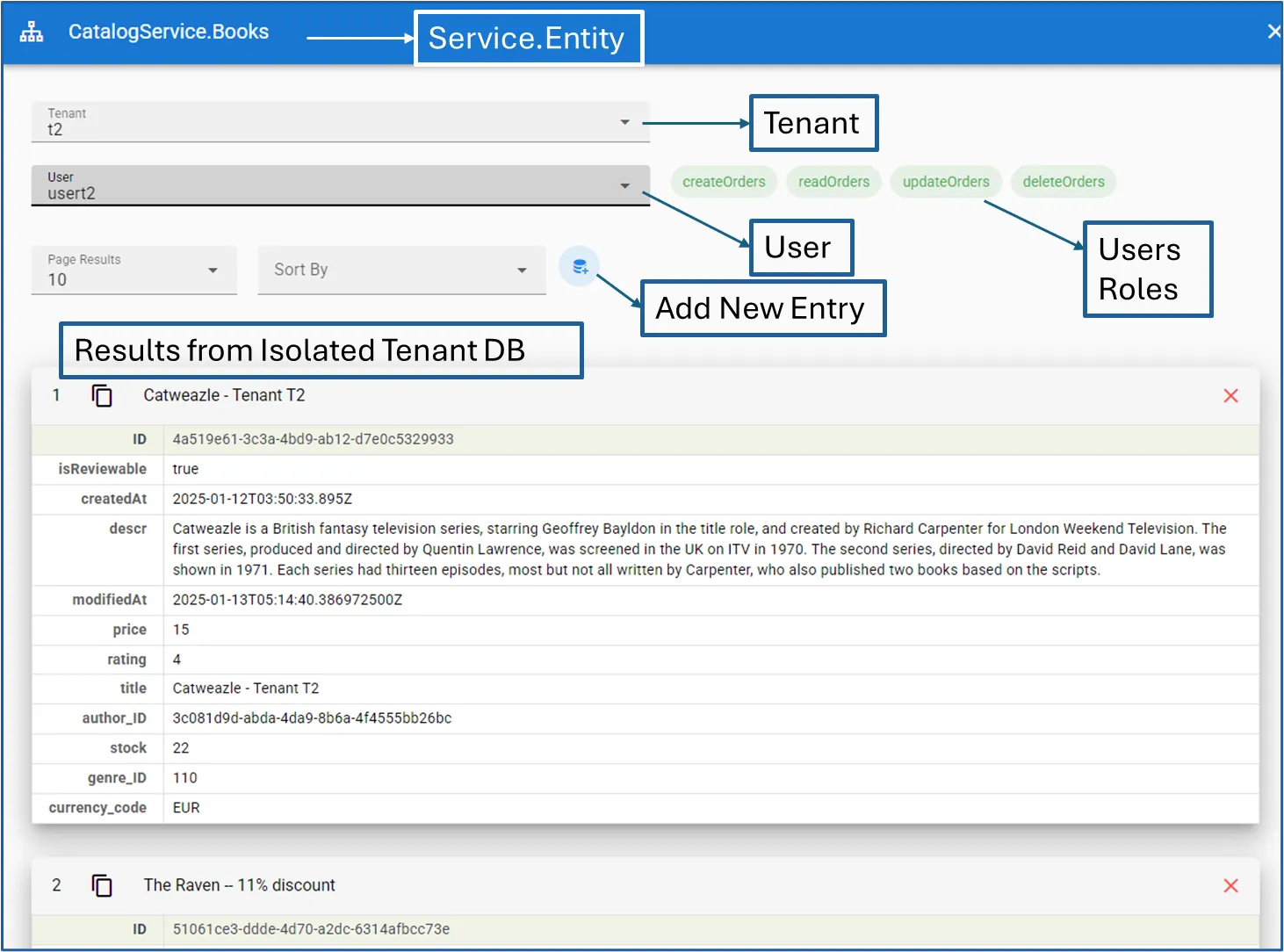This screenshot has width=1284, height=952.
Task: Click the ID value of Catweazle entry
Action: [313, 439]
